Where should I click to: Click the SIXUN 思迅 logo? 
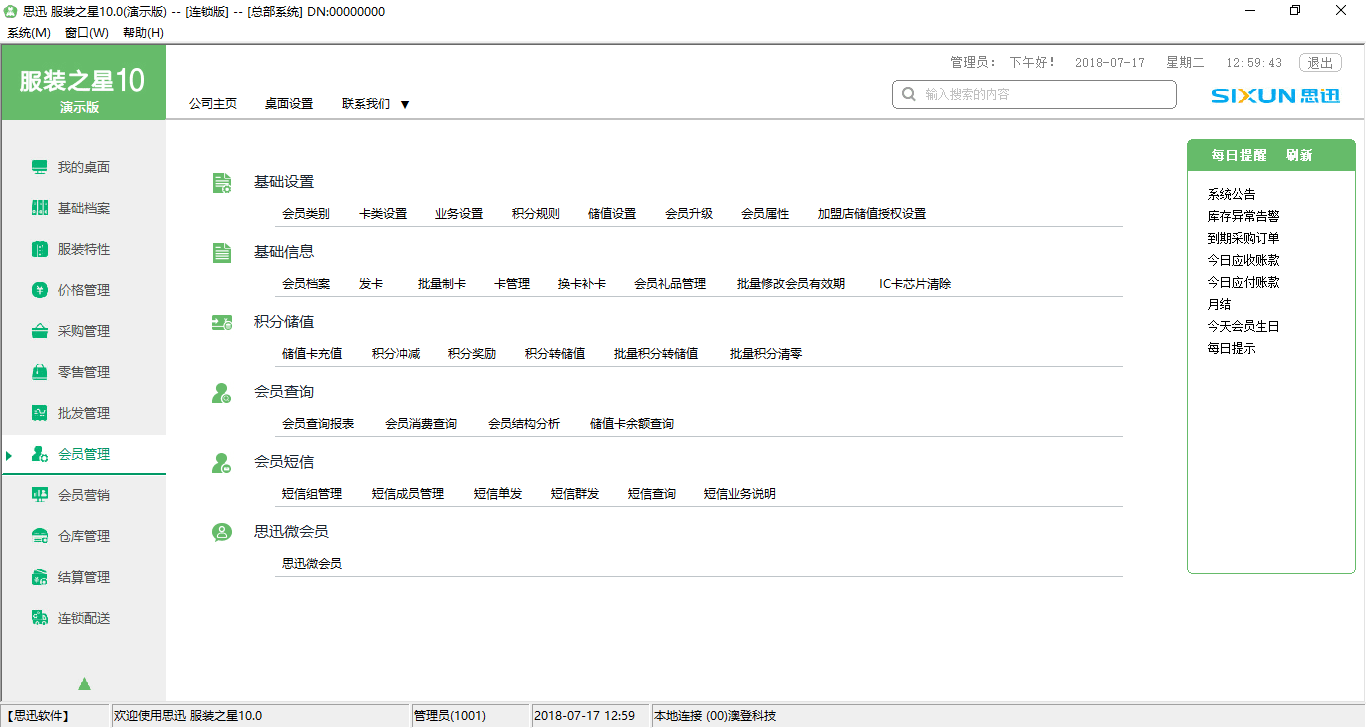coord(1275,95)
